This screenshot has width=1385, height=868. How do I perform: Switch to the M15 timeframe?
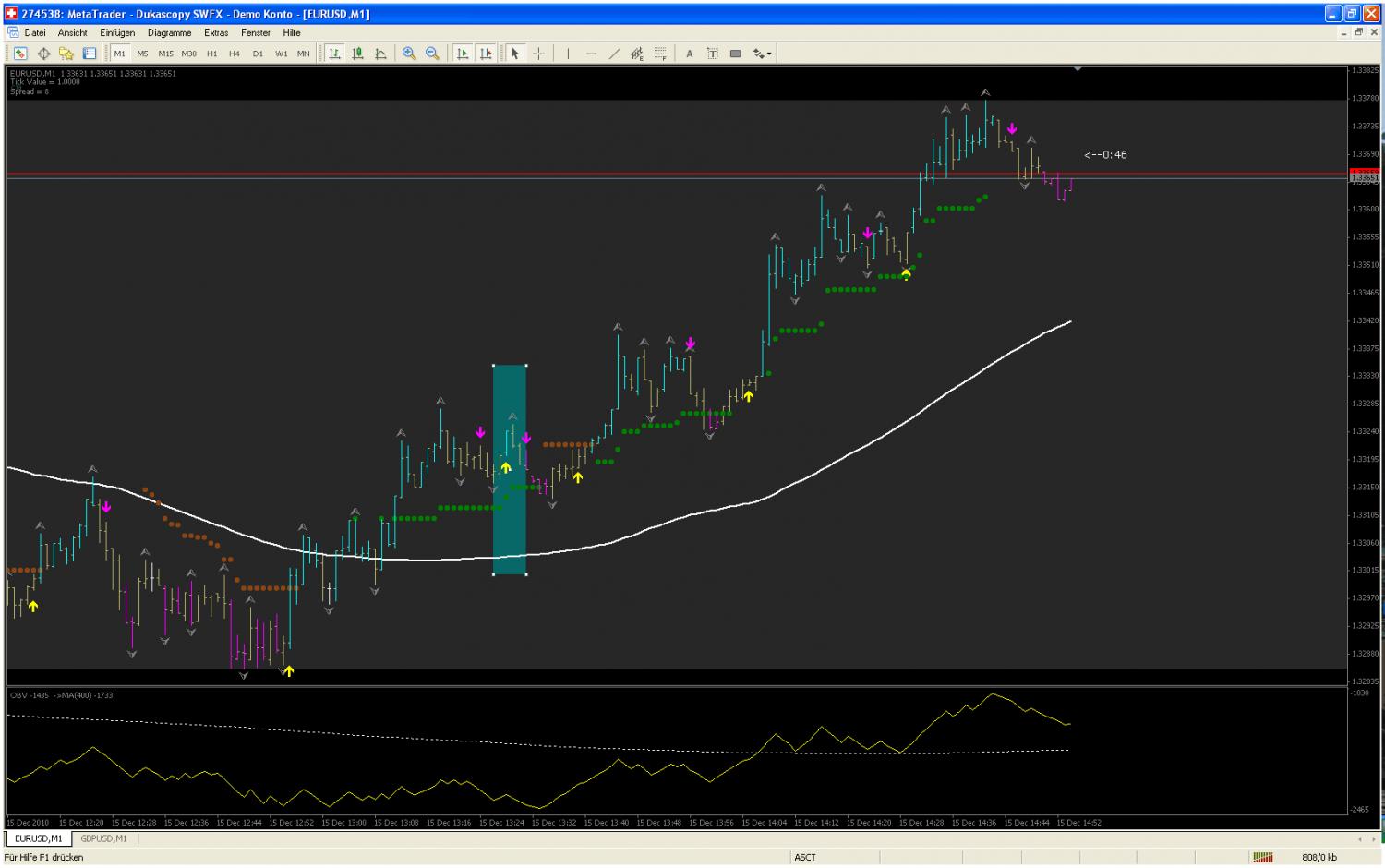(165, 54)
